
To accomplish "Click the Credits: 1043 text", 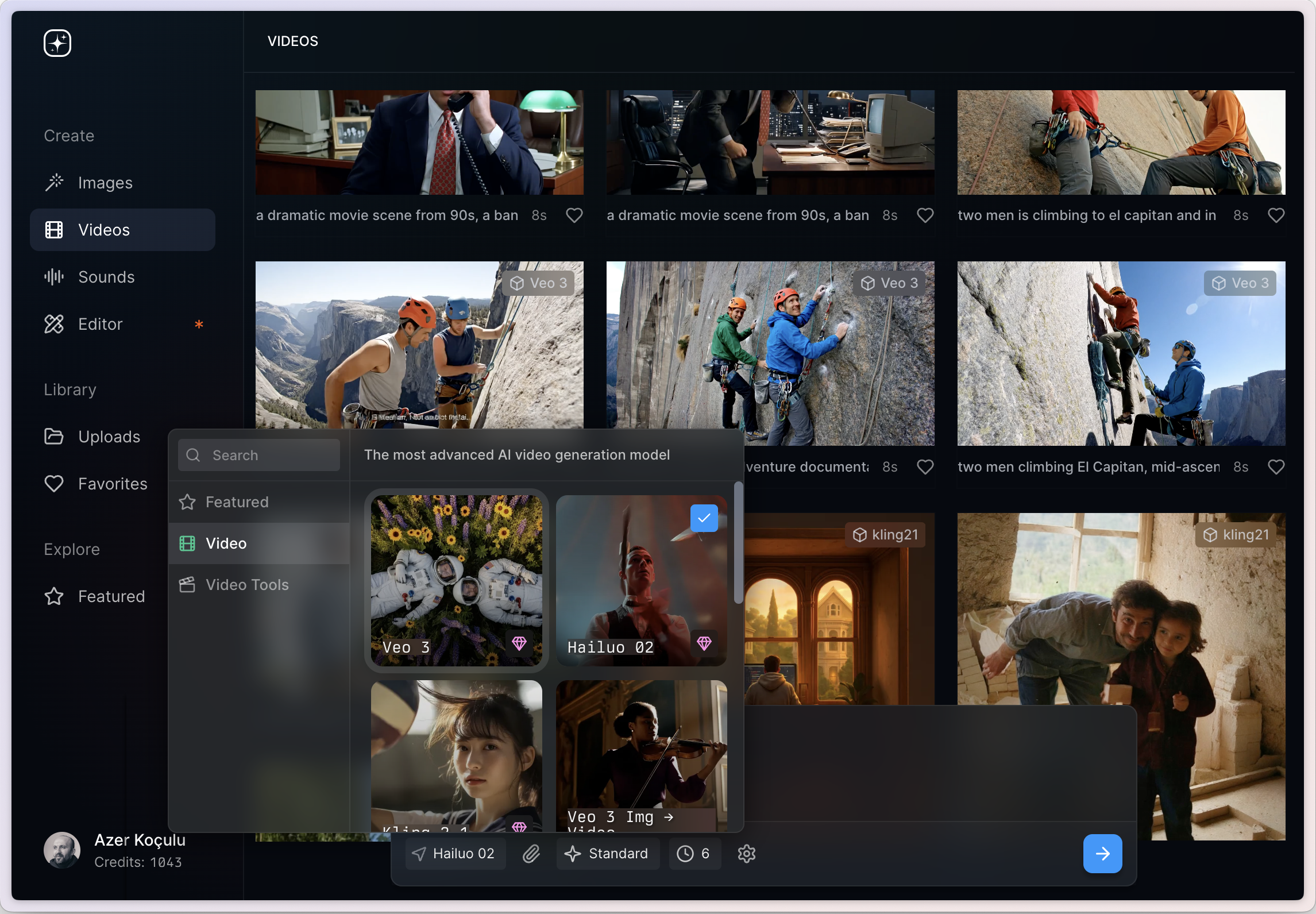I will [138, 862].
